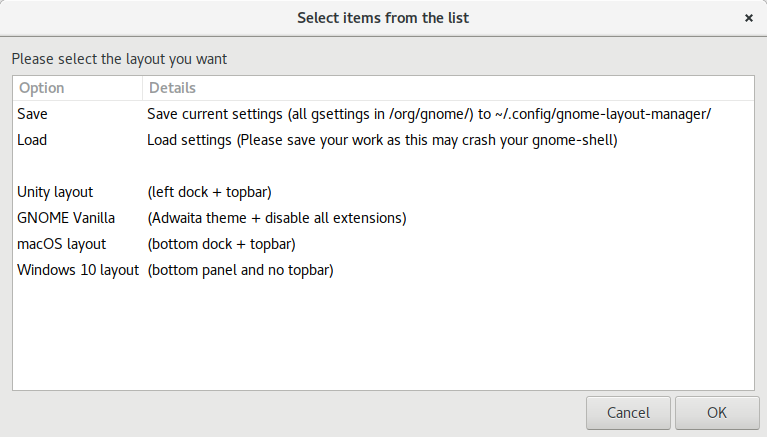Pick the GNOME Vanilla entry
The height and width of the screenshot is (437, 767).
[66, 218]
